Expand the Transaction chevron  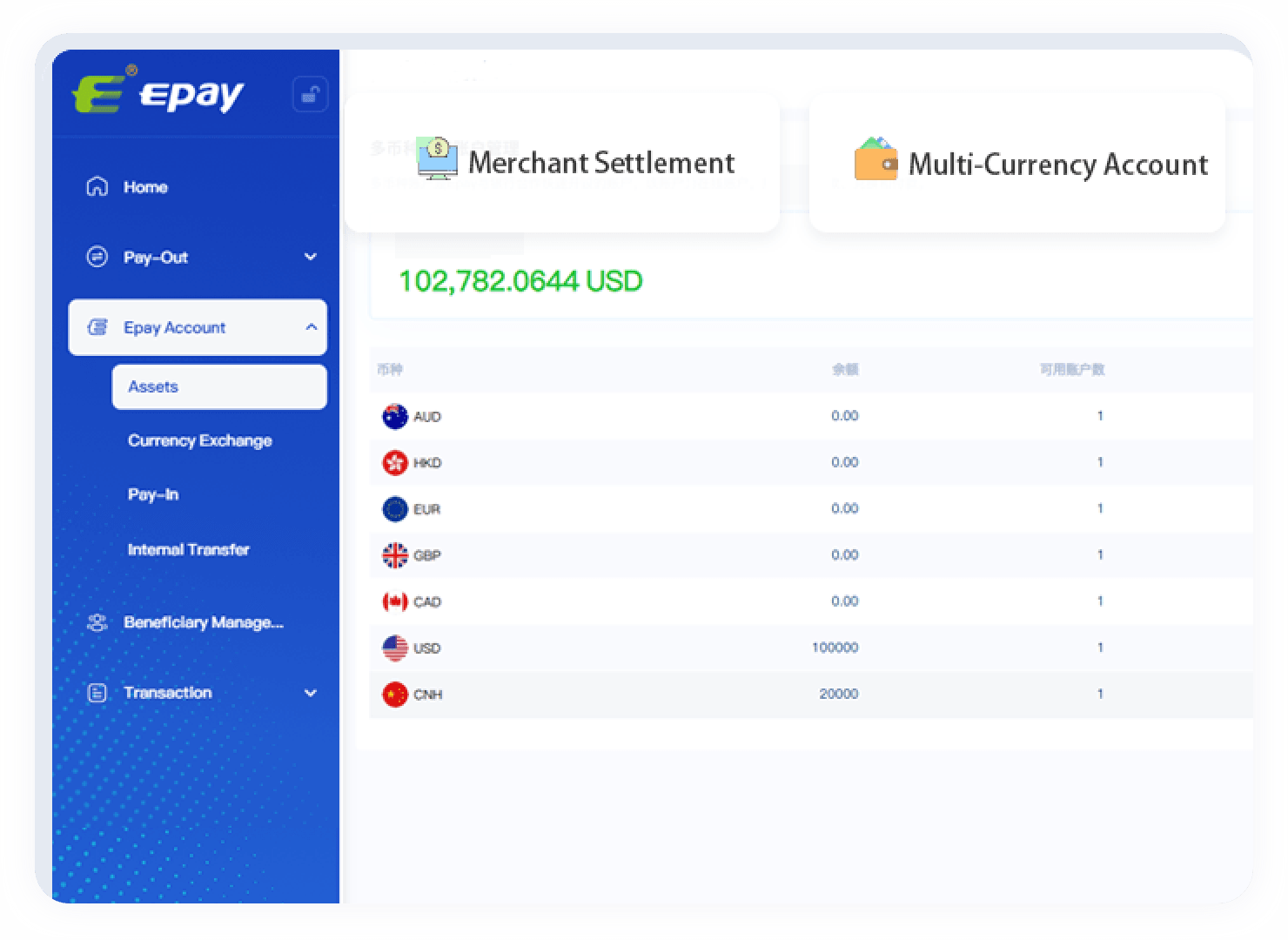point(310,693)
